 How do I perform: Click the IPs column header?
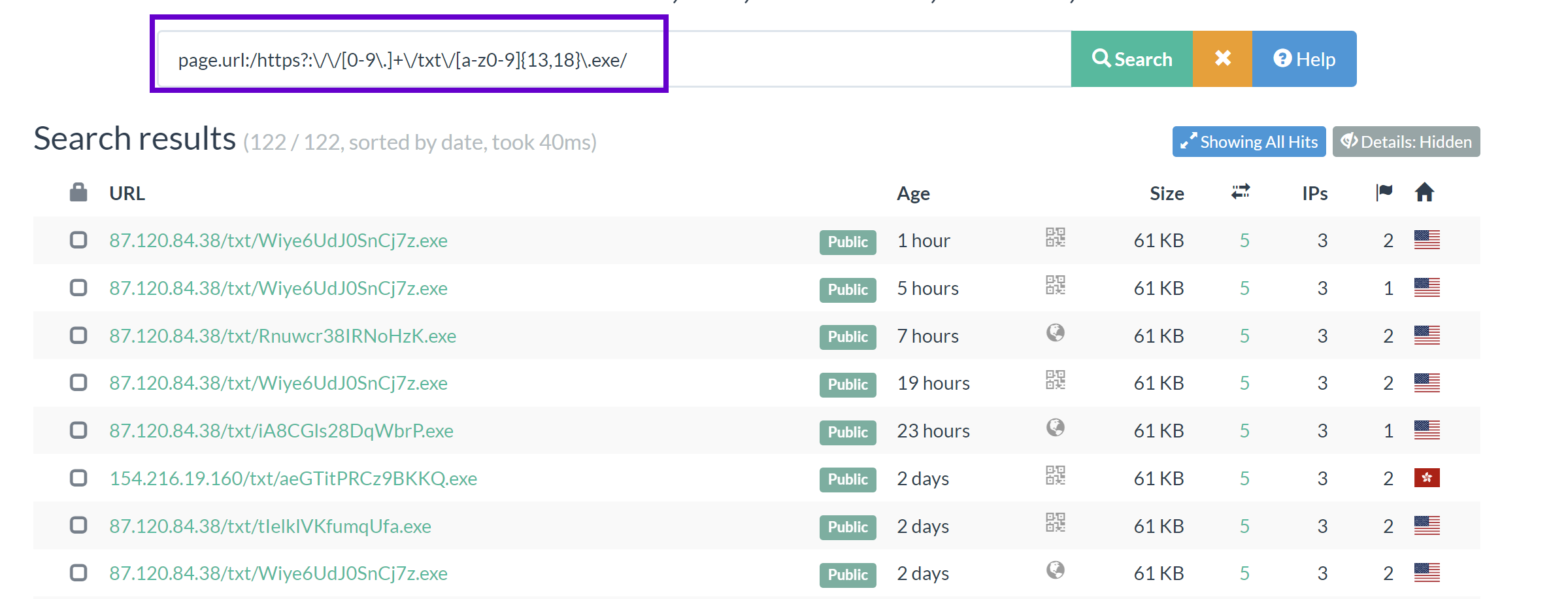coord(1314,194)
